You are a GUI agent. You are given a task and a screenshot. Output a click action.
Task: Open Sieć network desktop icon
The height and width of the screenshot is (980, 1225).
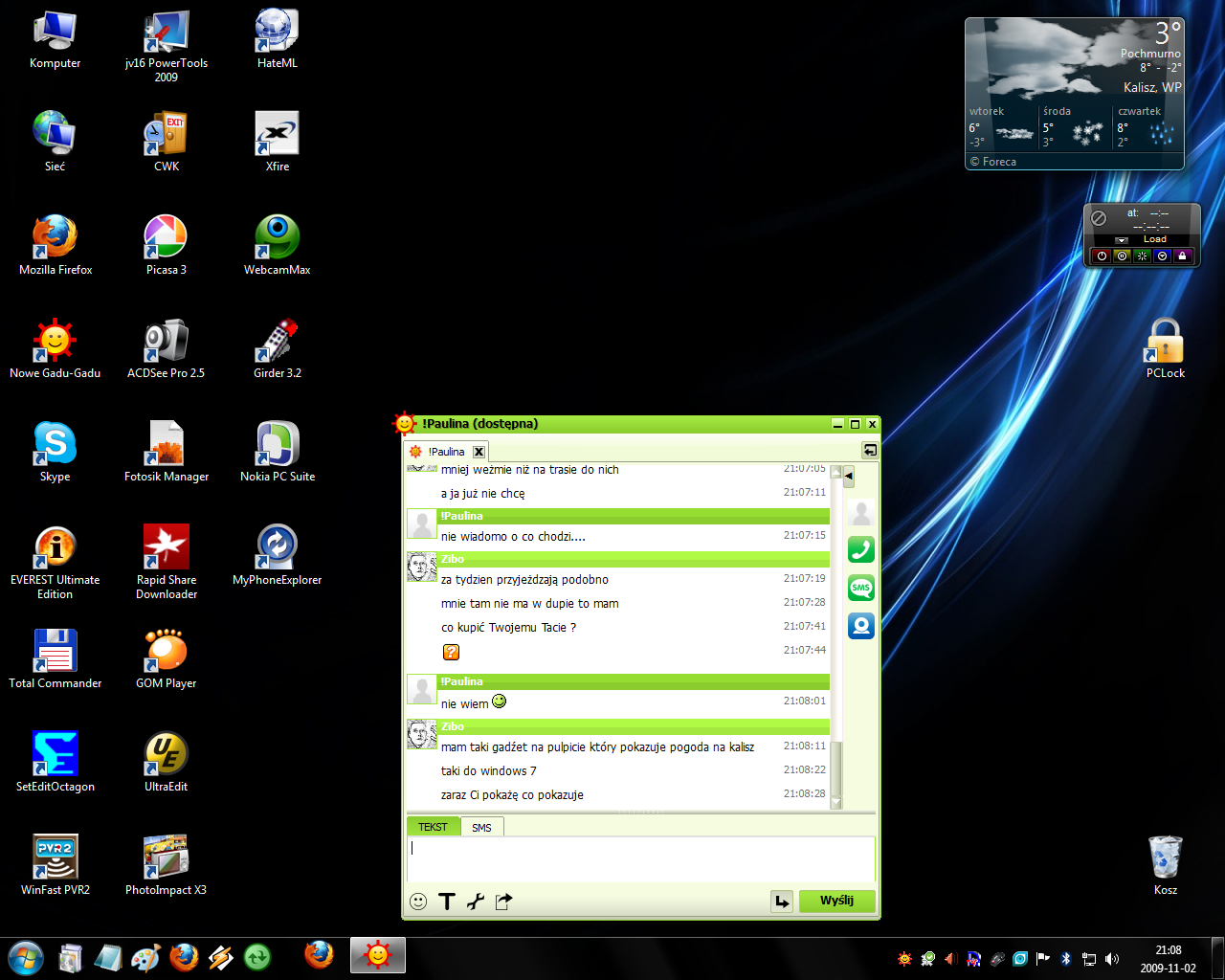click(x=56, y=142)
